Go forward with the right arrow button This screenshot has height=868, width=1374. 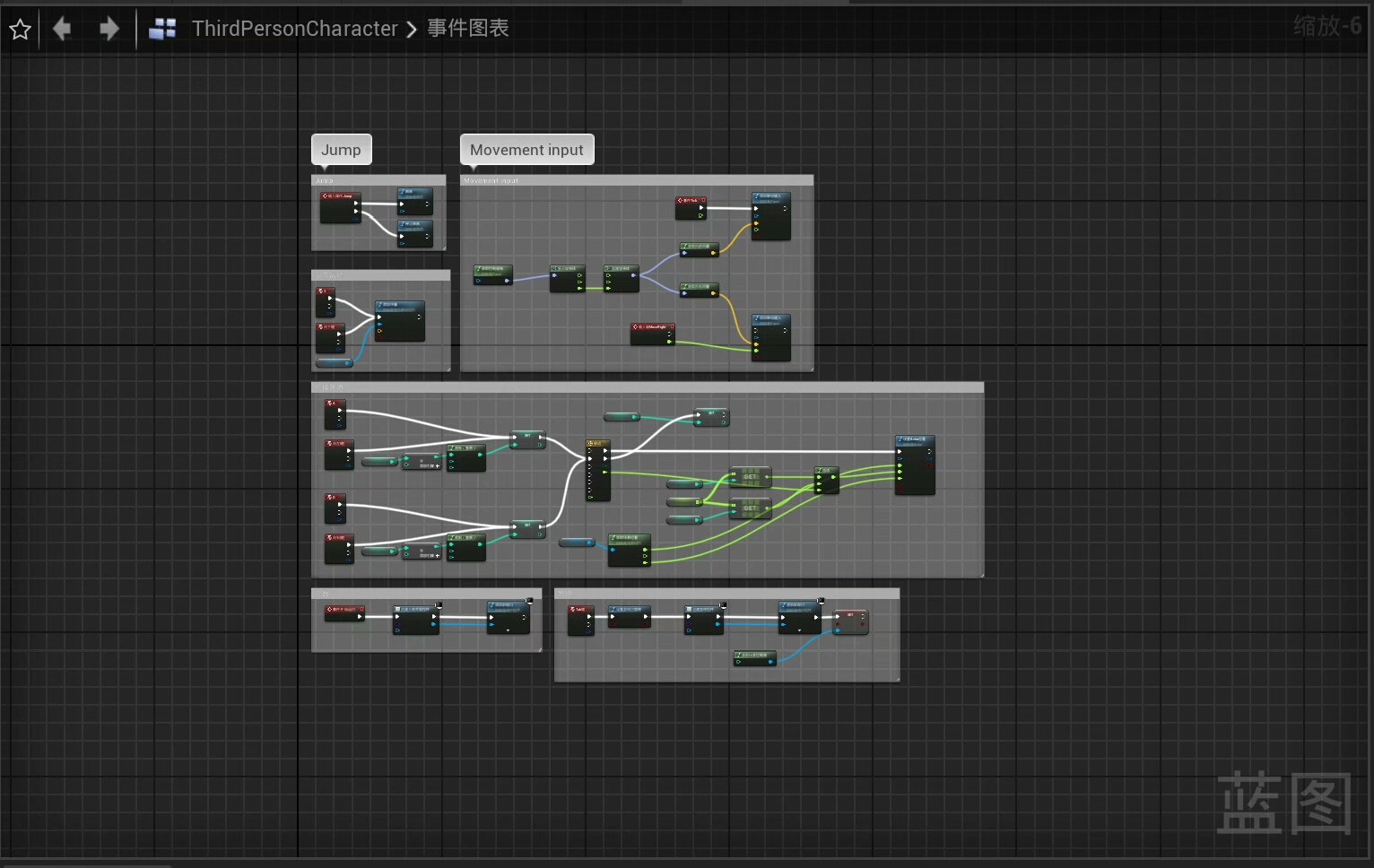pos(109,29)
